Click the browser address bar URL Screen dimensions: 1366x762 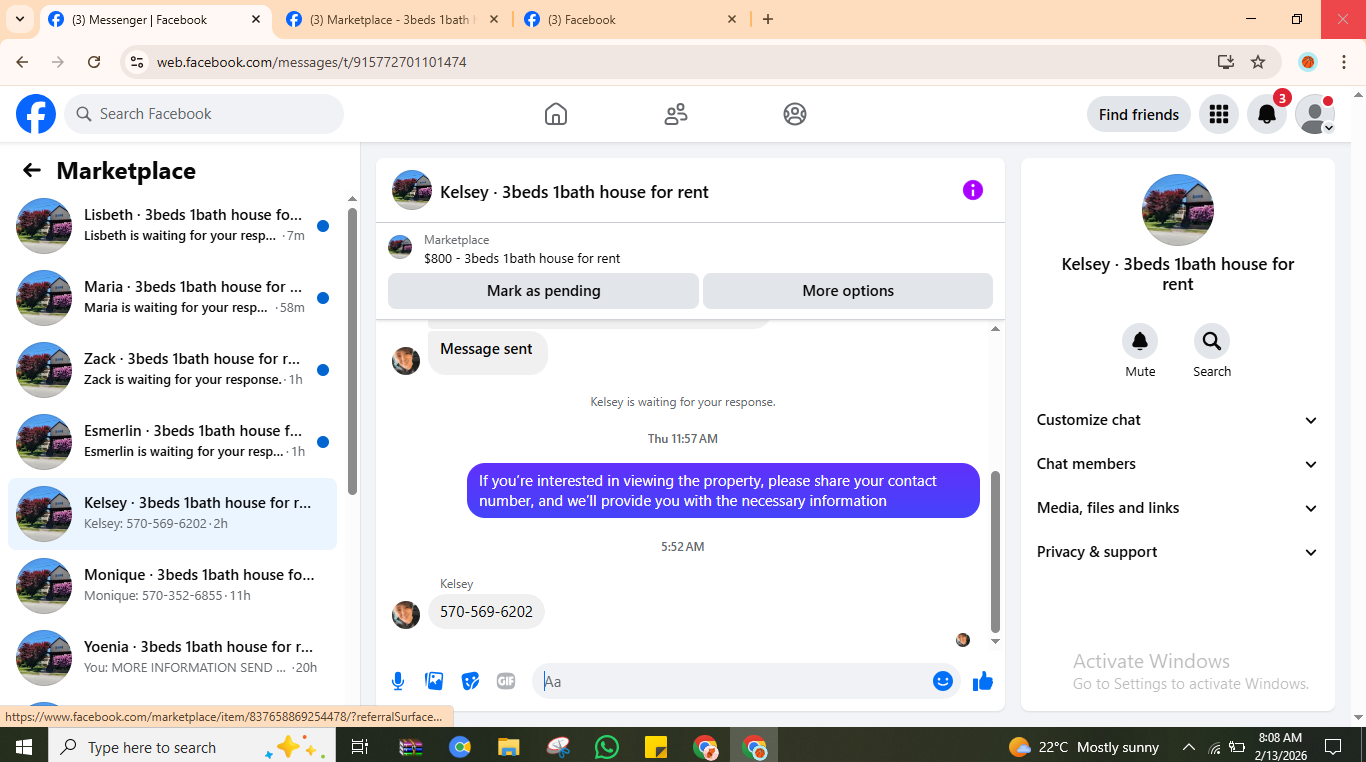coord(311,62)
